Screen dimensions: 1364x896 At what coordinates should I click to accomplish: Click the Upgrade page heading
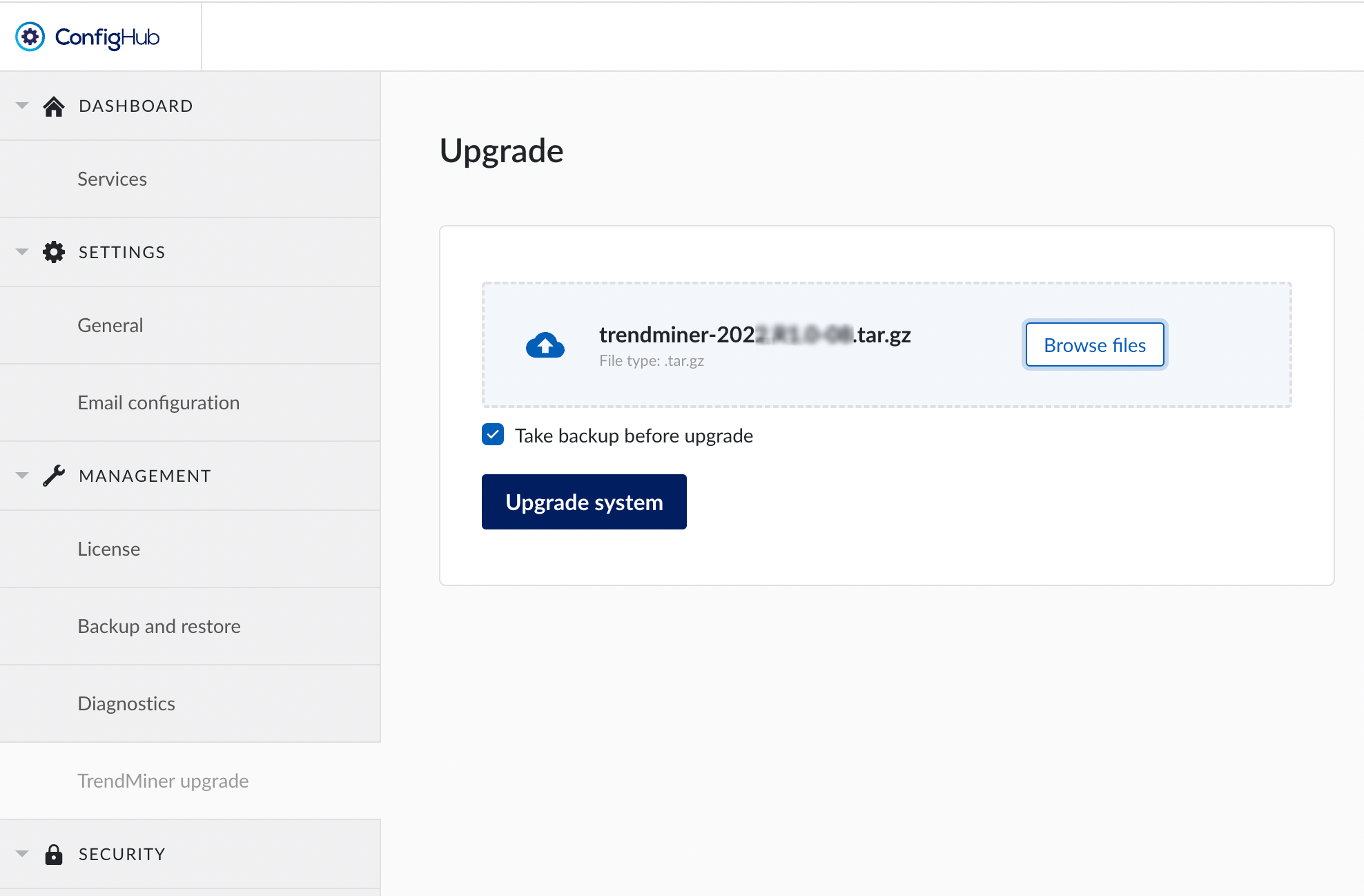pos(502,151)
